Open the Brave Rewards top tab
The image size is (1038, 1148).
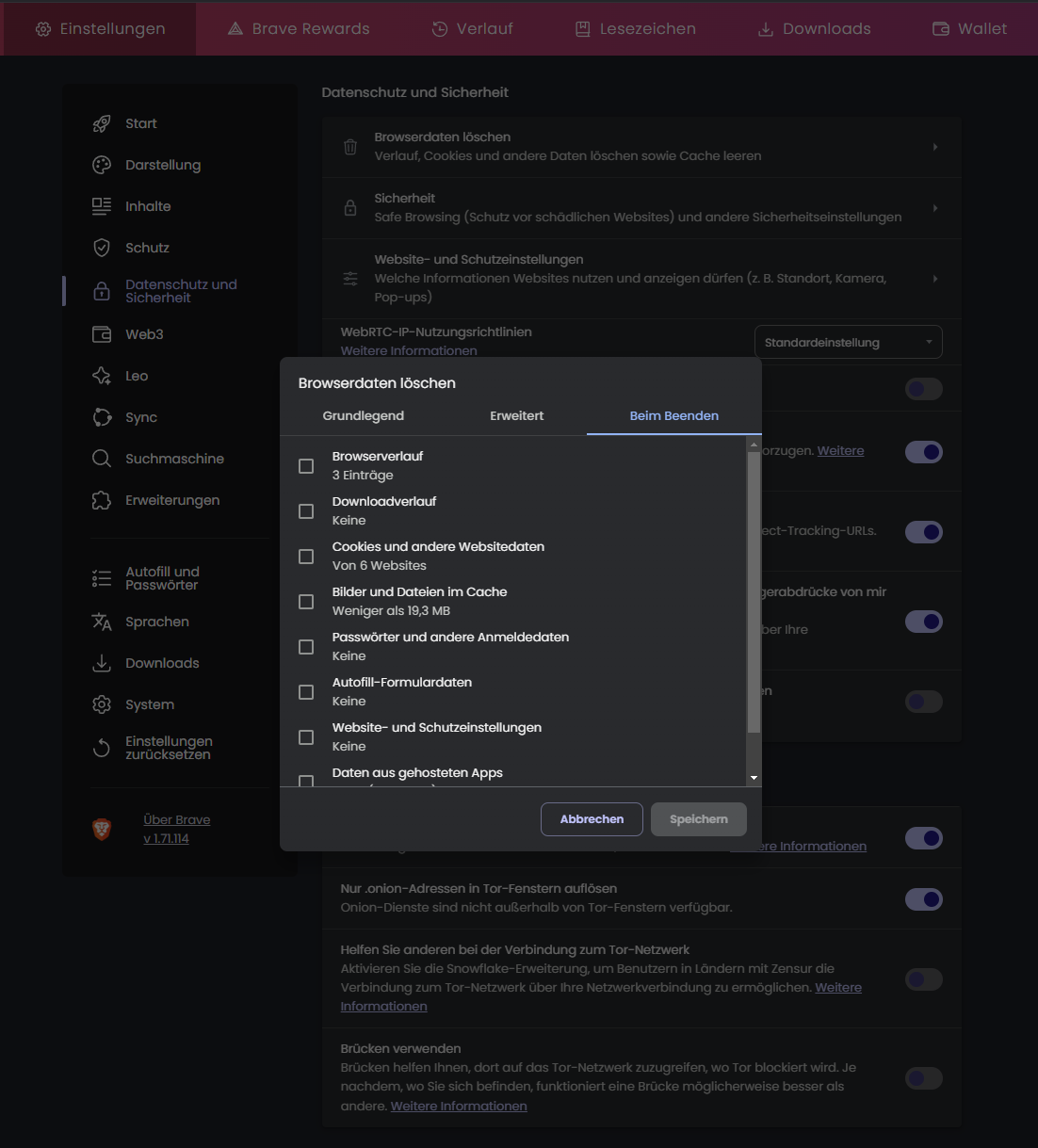(x=299, y=29)
